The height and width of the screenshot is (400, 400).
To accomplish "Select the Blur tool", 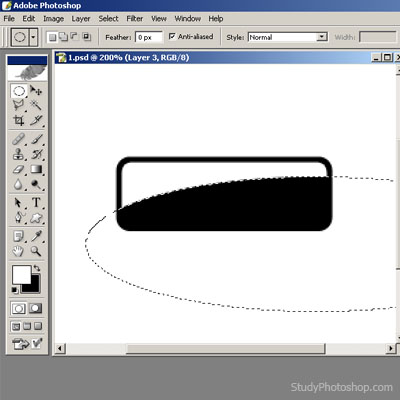I will (19, 184).
